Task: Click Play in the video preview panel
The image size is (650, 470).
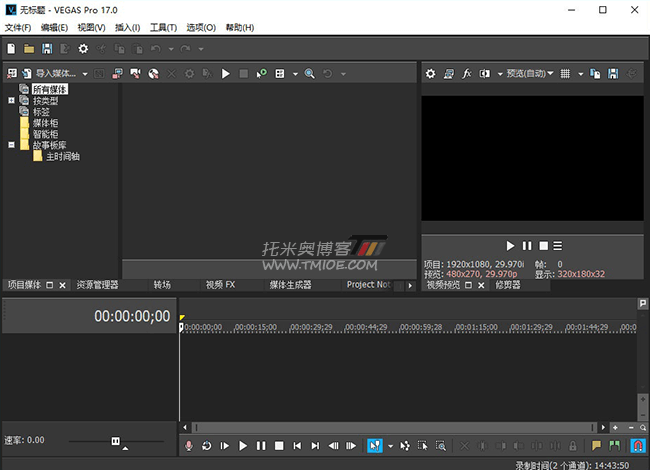Action: [510, 246]
